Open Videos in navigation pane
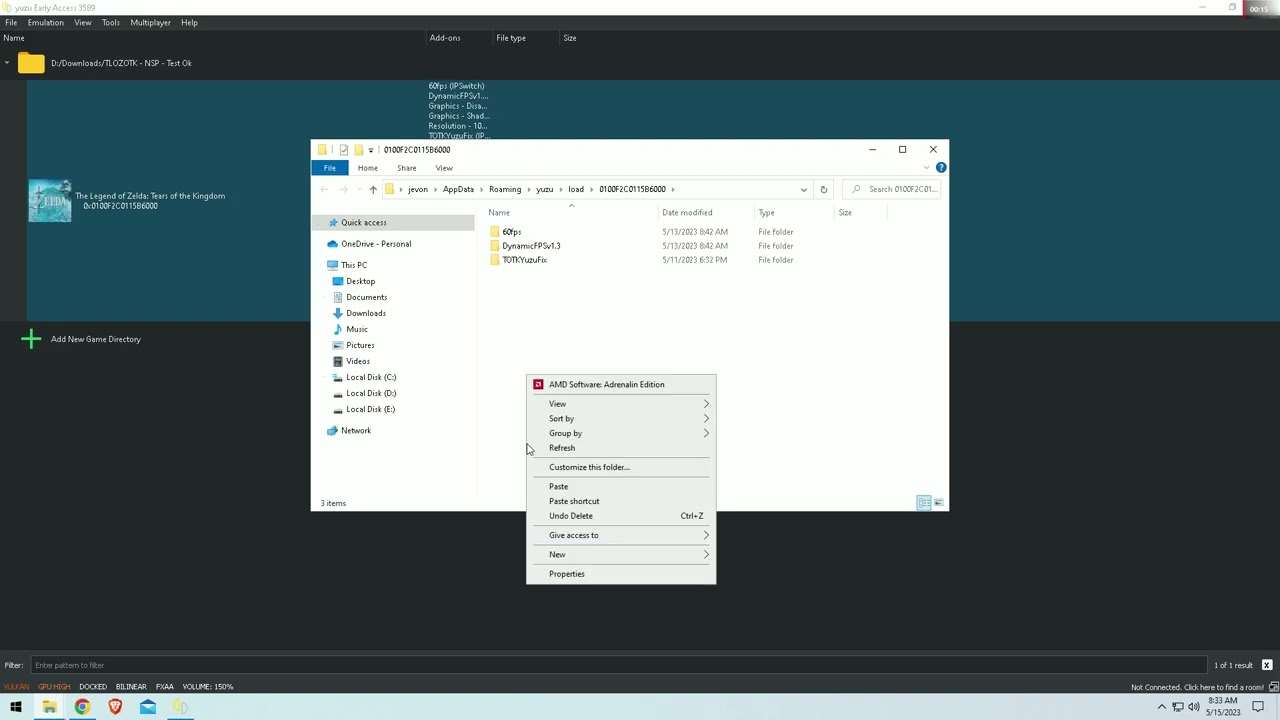The height and width of the screenshot is (720, 1280). pos(358,361)
